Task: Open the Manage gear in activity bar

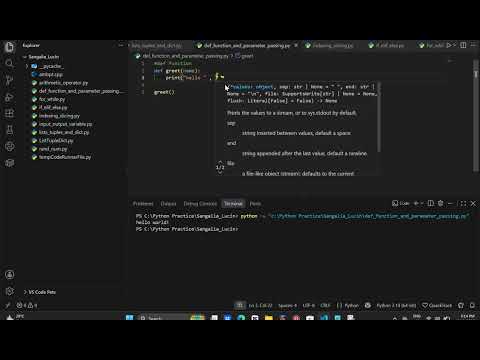Action: coord(9,291)
